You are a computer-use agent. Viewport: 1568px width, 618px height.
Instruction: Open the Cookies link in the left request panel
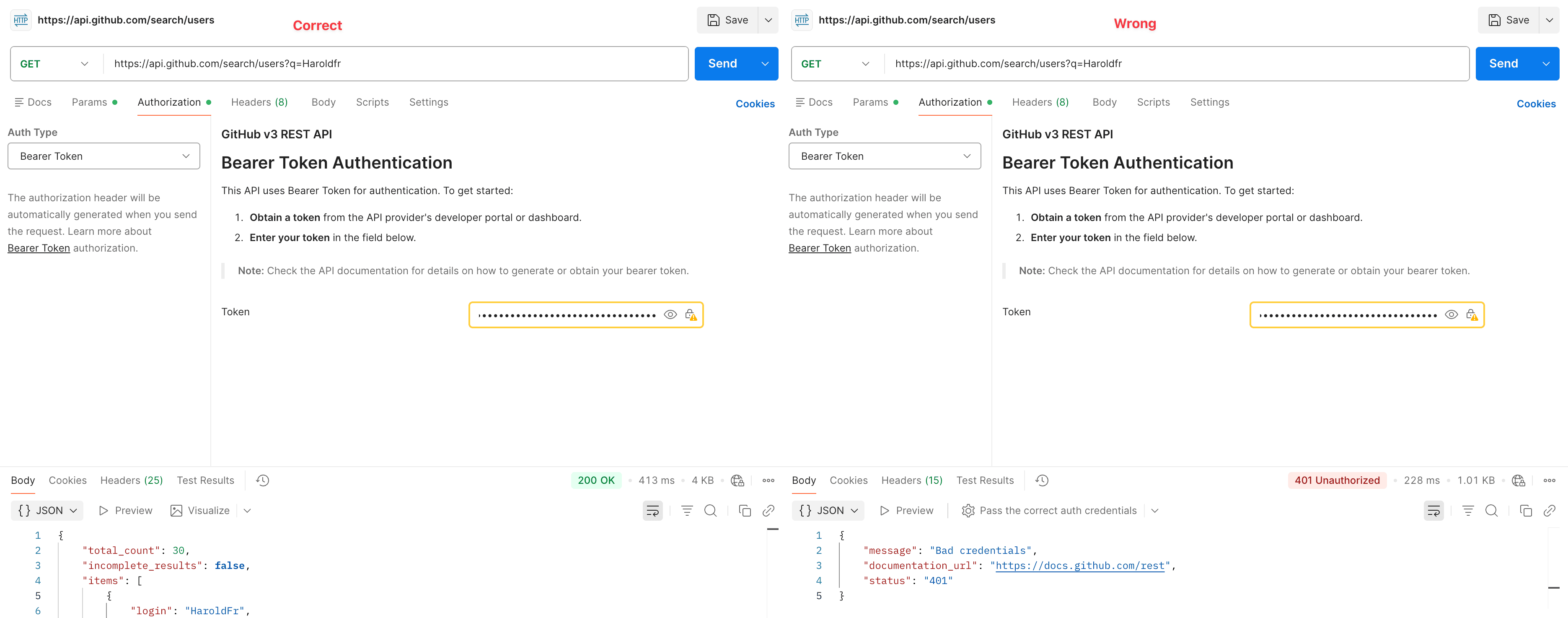(755, 104)
